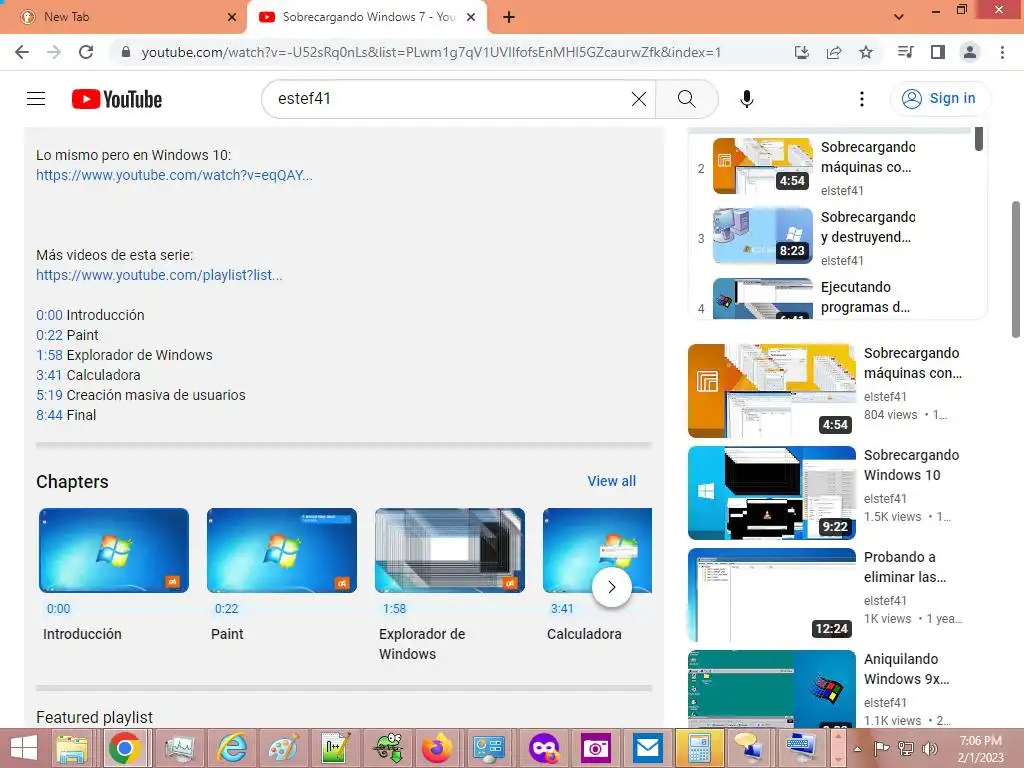Open the Windows Start button
The width and height of the screenshot is (1024, 768).
(24, 748)
